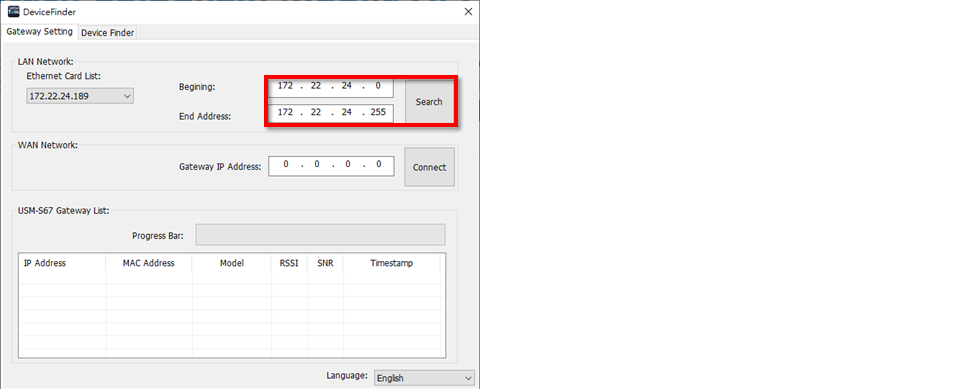The image size is (960, 389).
Task: Click the Gateway IP Address last octet
Action: [x=379, y=164]
